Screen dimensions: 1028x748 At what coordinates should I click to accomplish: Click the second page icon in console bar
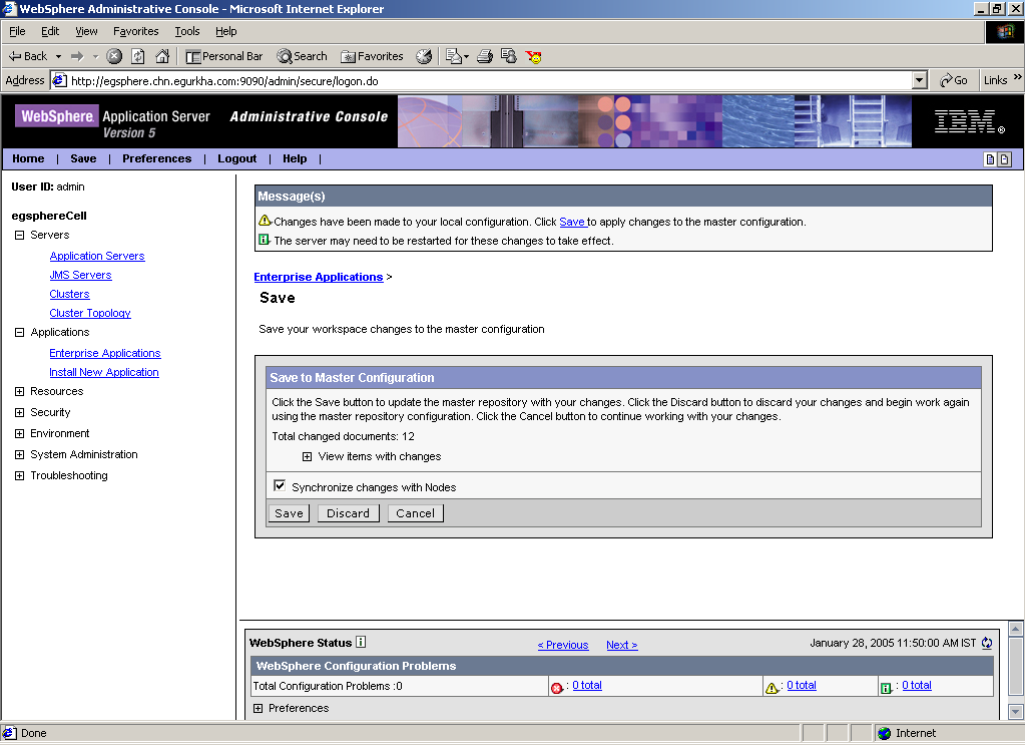[1004, 159]
